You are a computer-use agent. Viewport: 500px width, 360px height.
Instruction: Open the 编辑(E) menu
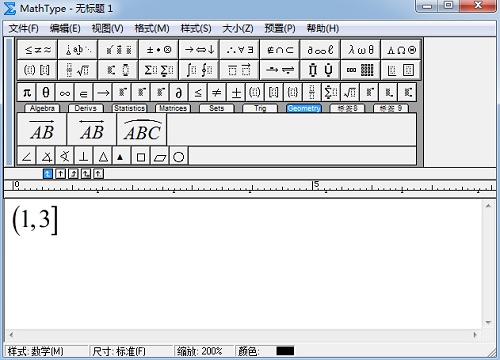pyautogui.click(x=65, y=29)
